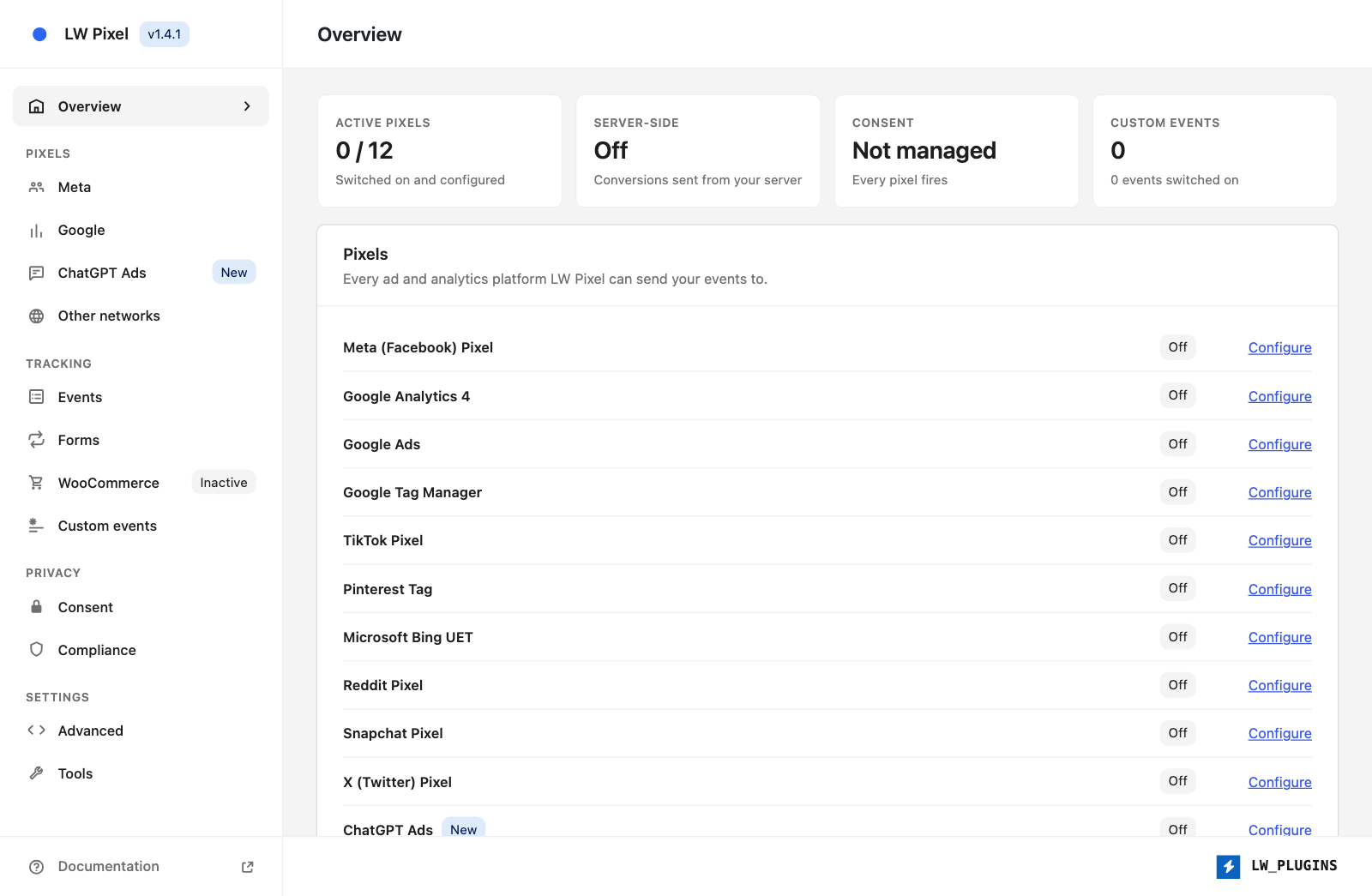
Task: Click the Consent padlock icon
Action: click(36, 607)
